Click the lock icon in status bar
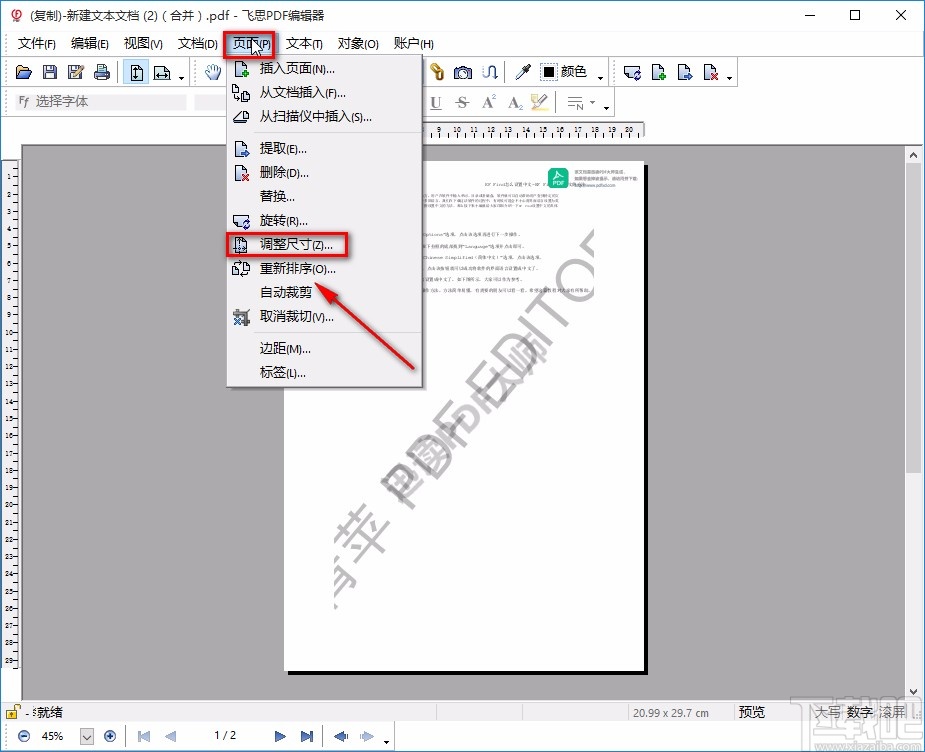Screen dimensions: 925x752 pyautogui.click(x=12, y=712)
